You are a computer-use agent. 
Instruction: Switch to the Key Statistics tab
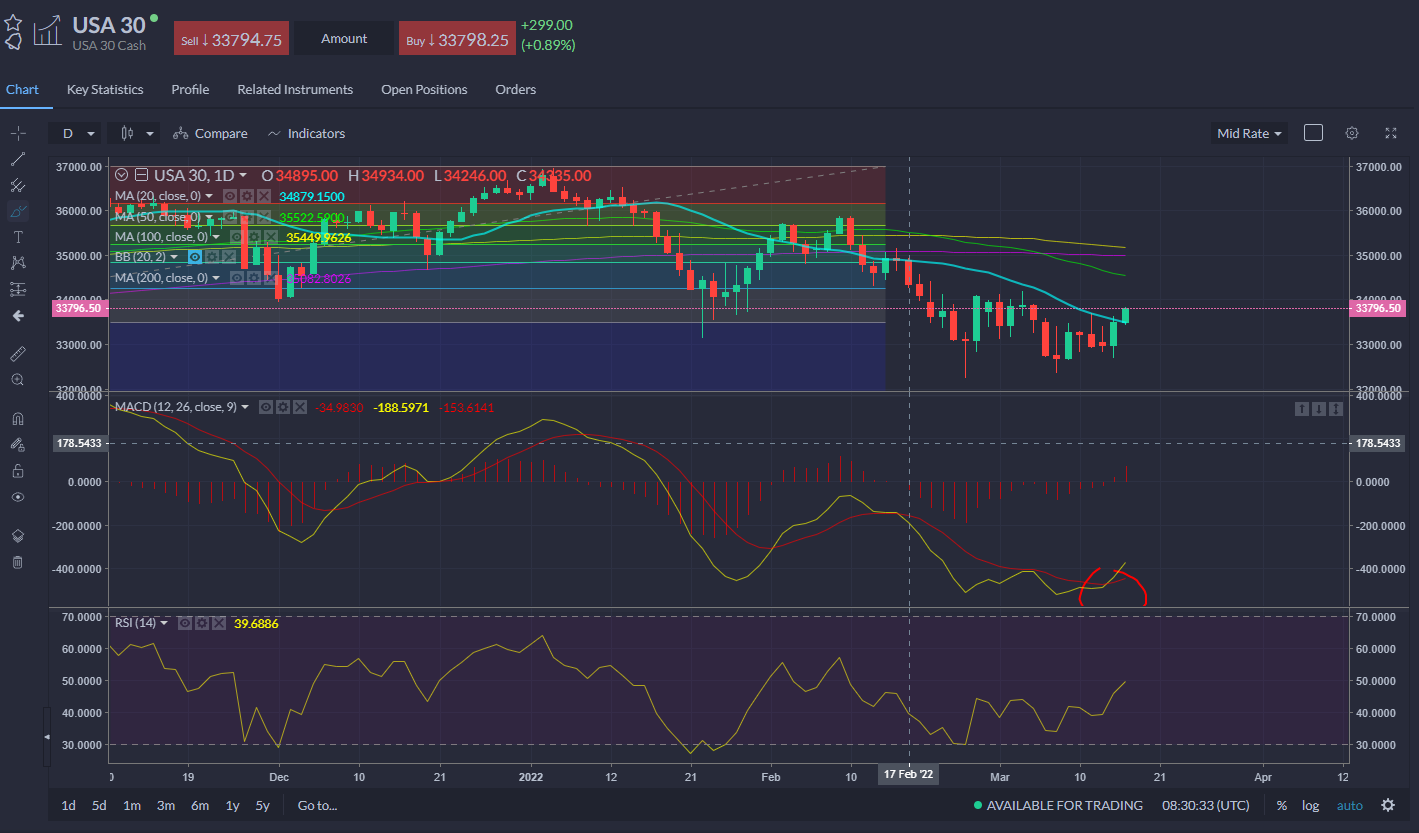click(105, 90)
